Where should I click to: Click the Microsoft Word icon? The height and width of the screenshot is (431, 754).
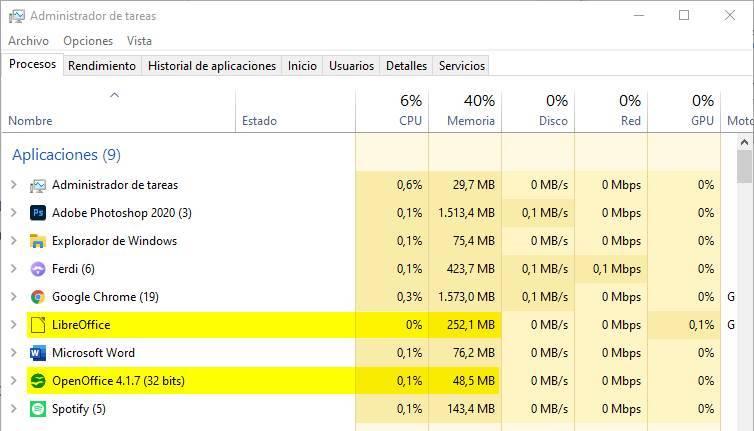point(38,353)
